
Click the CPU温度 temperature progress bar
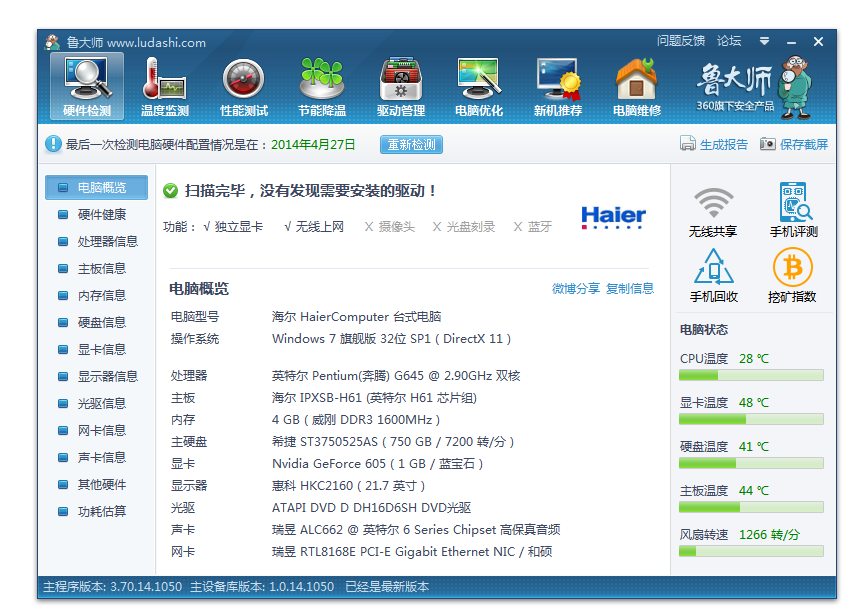click(x=751, y=375)
